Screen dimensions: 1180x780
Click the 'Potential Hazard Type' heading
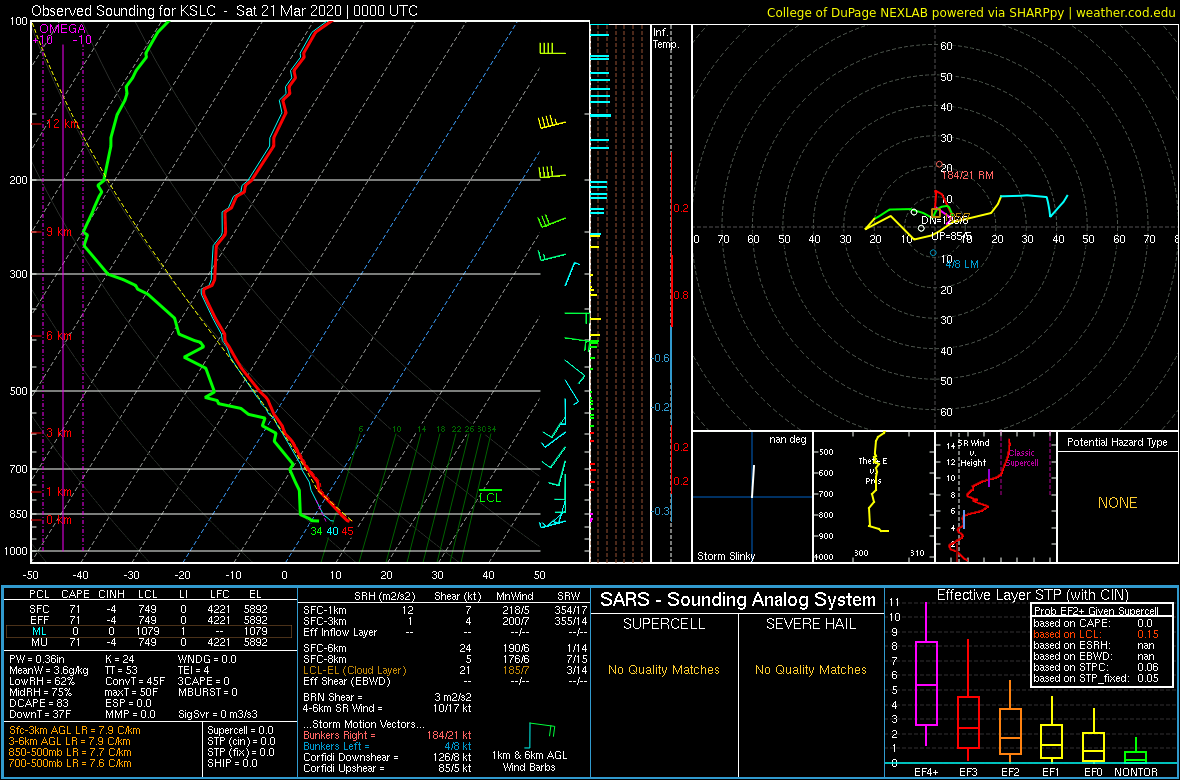point(1118,443)
